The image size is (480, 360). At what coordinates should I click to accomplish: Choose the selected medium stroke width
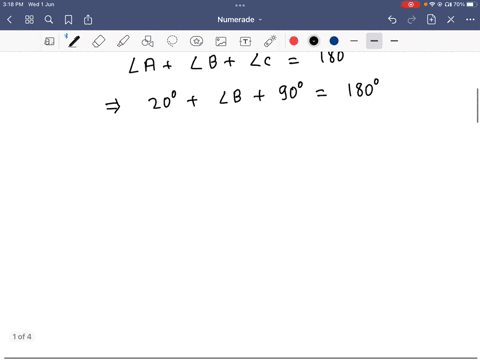click(x=374, y=41)
